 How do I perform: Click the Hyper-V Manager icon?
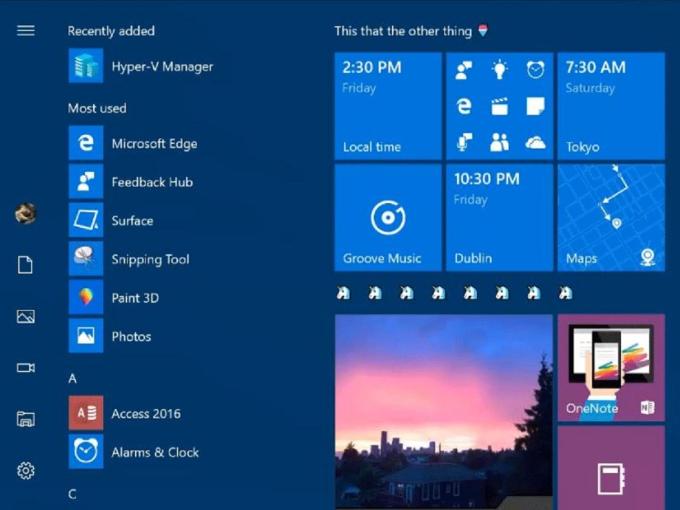tap(86, 65)
